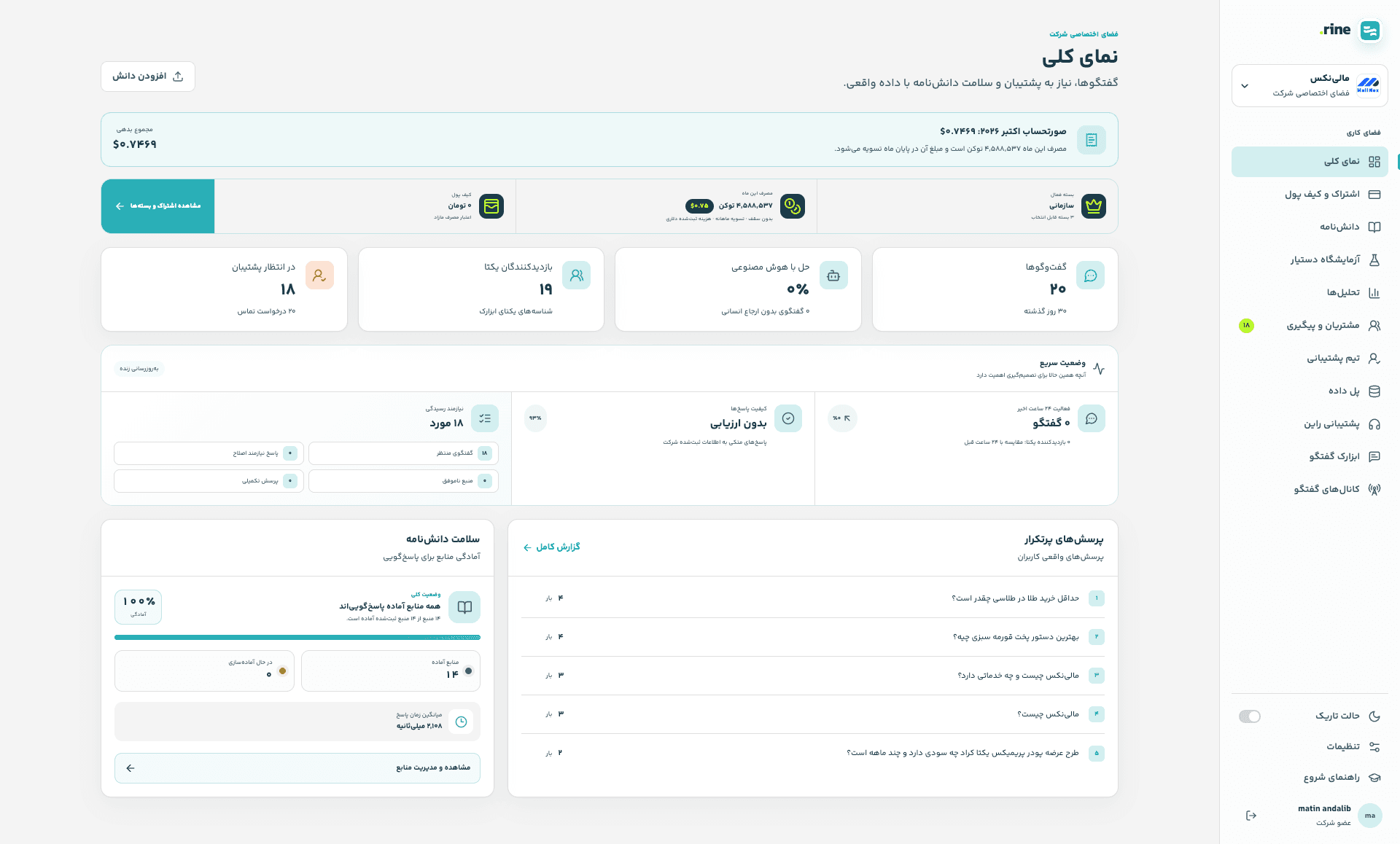Click the به‌روزرسانی زنده badge
Image resolution: width=1400 pixels, height=844 pixels.
[139, 369]
